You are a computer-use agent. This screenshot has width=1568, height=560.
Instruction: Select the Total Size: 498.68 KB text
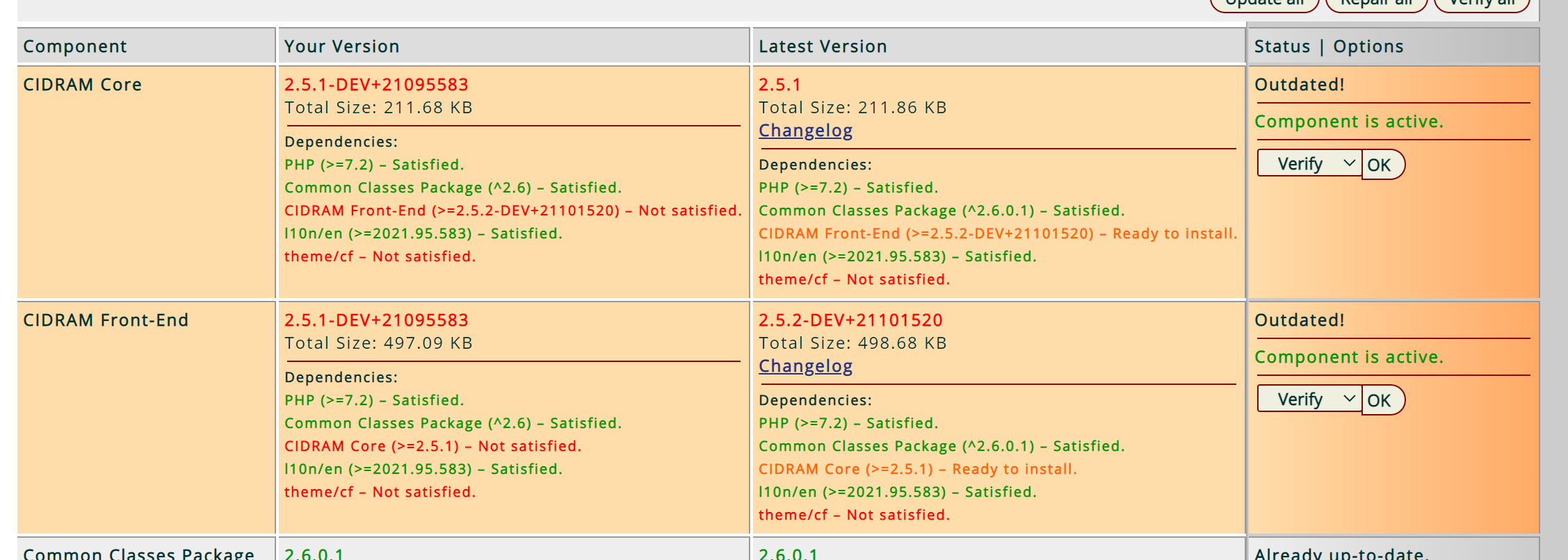tap(852, 343)
